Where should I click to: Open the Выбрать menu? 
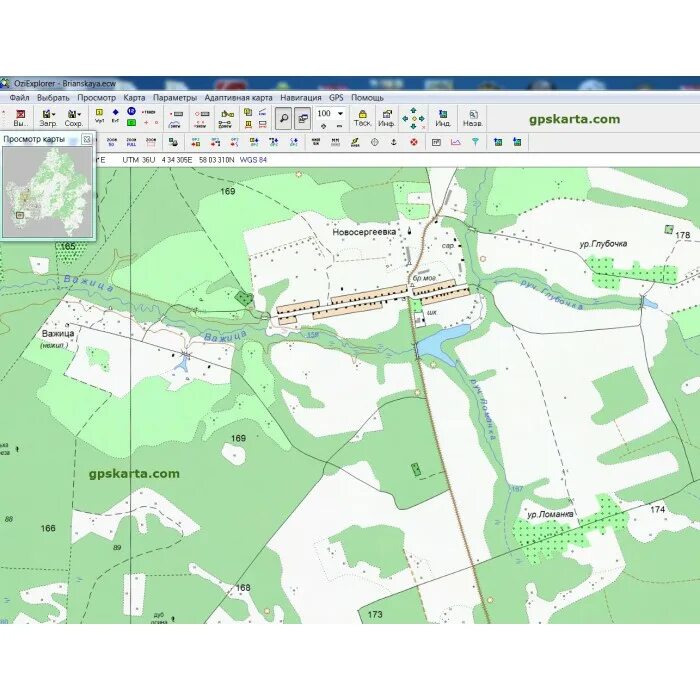[53, 97]
